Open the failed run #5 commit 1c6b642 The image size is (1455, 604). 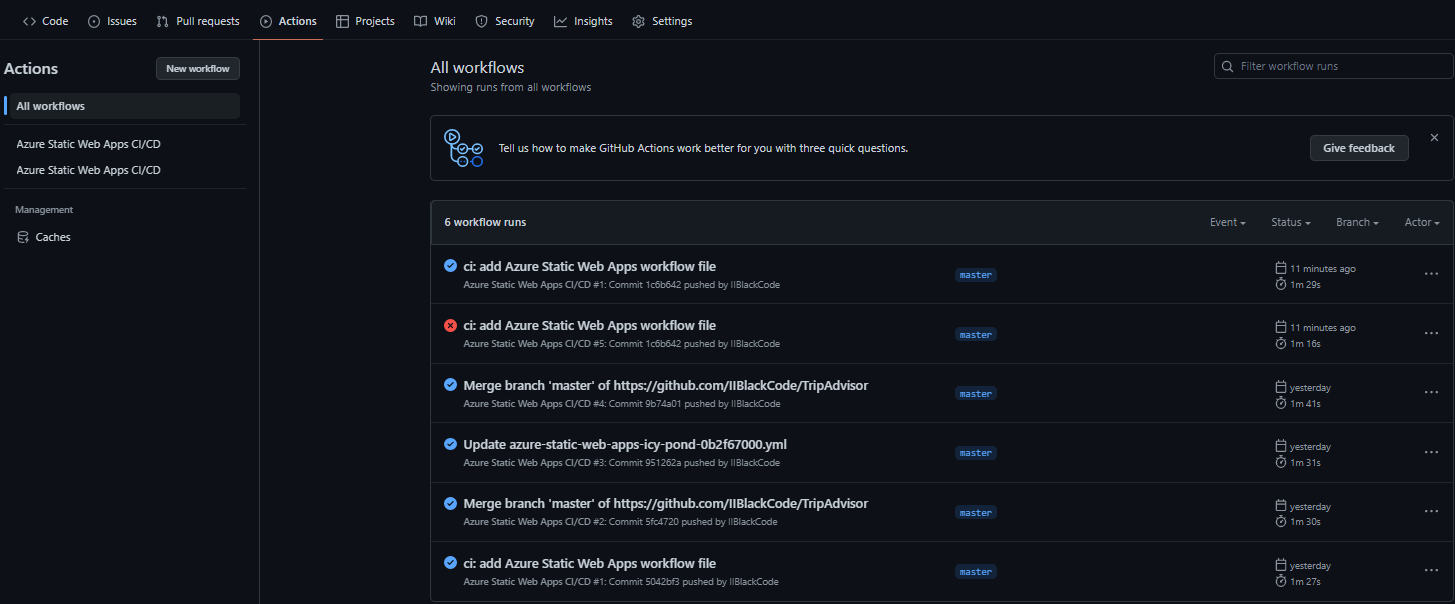point(589,325)
